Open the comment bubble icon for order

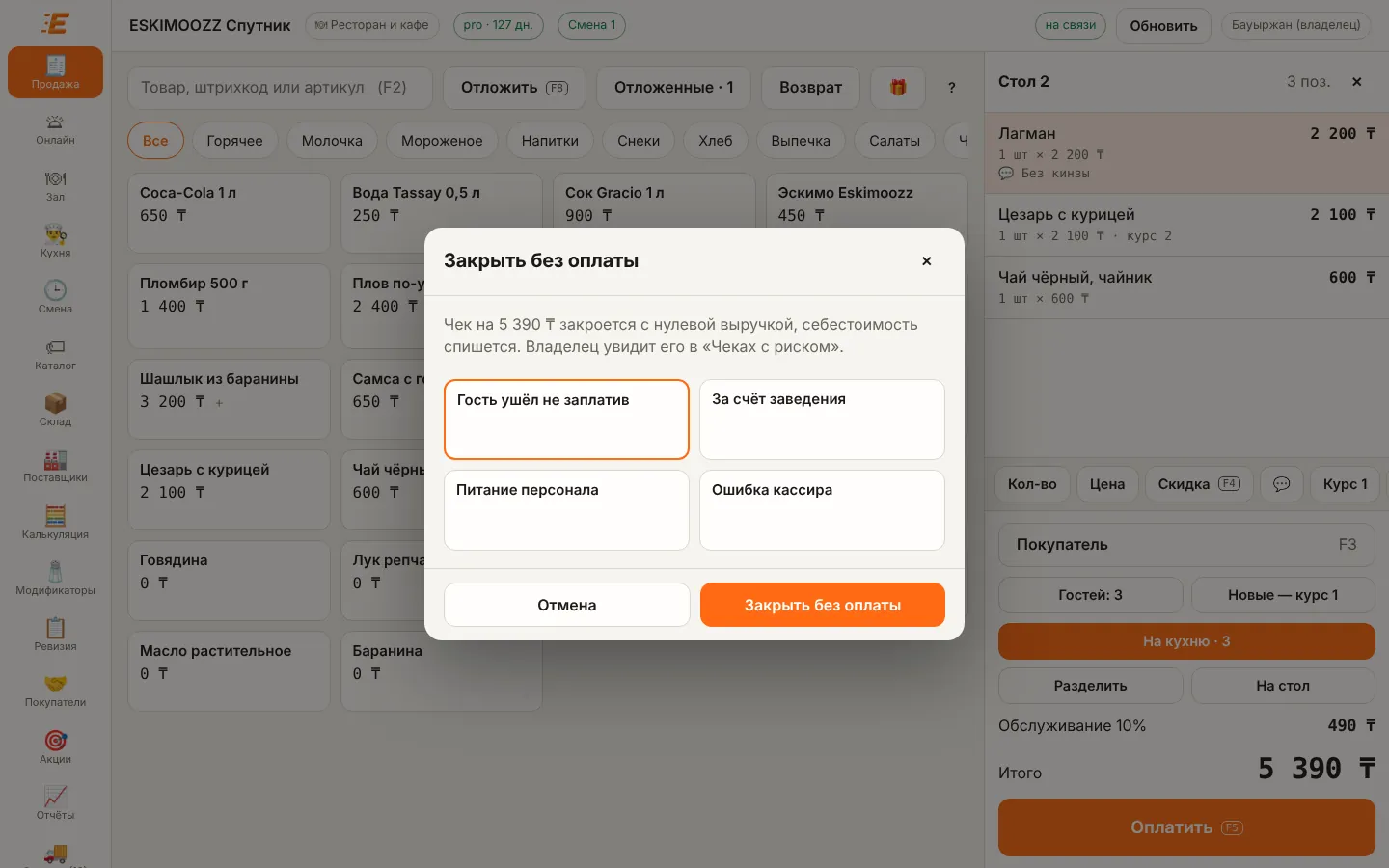point(1281,484)
